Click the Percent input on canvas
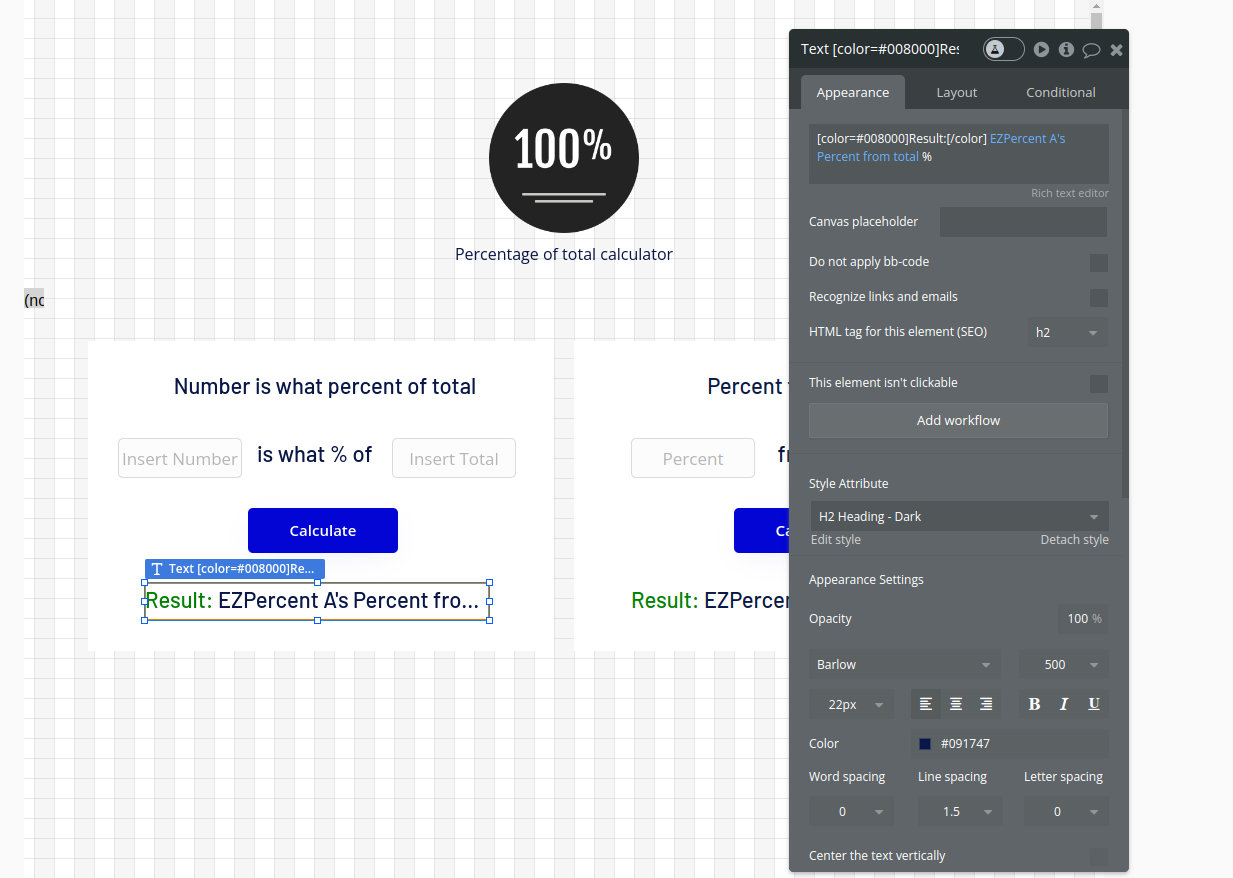 693,458
